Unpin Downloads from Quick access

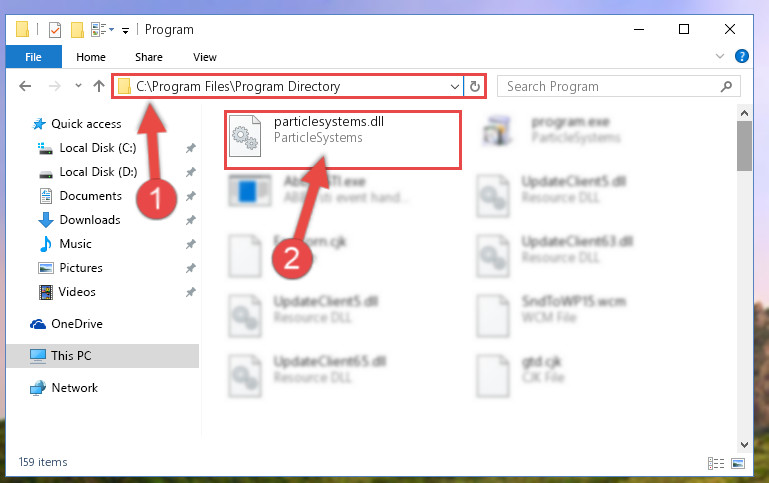190,220
